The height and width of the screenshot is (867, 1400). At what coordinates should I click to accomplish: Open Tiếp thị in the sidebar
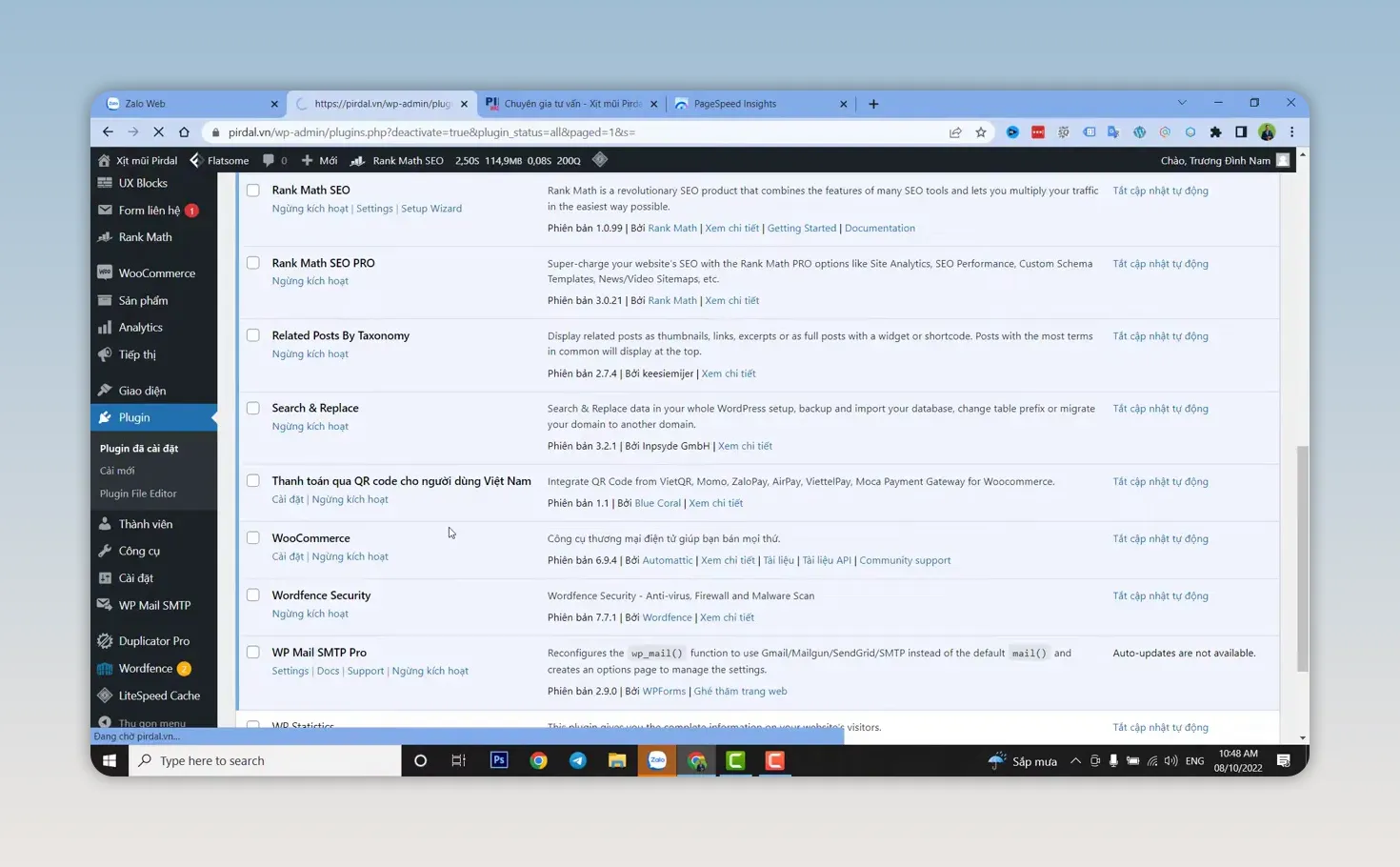pyautogui.click(x=137, y=354)
